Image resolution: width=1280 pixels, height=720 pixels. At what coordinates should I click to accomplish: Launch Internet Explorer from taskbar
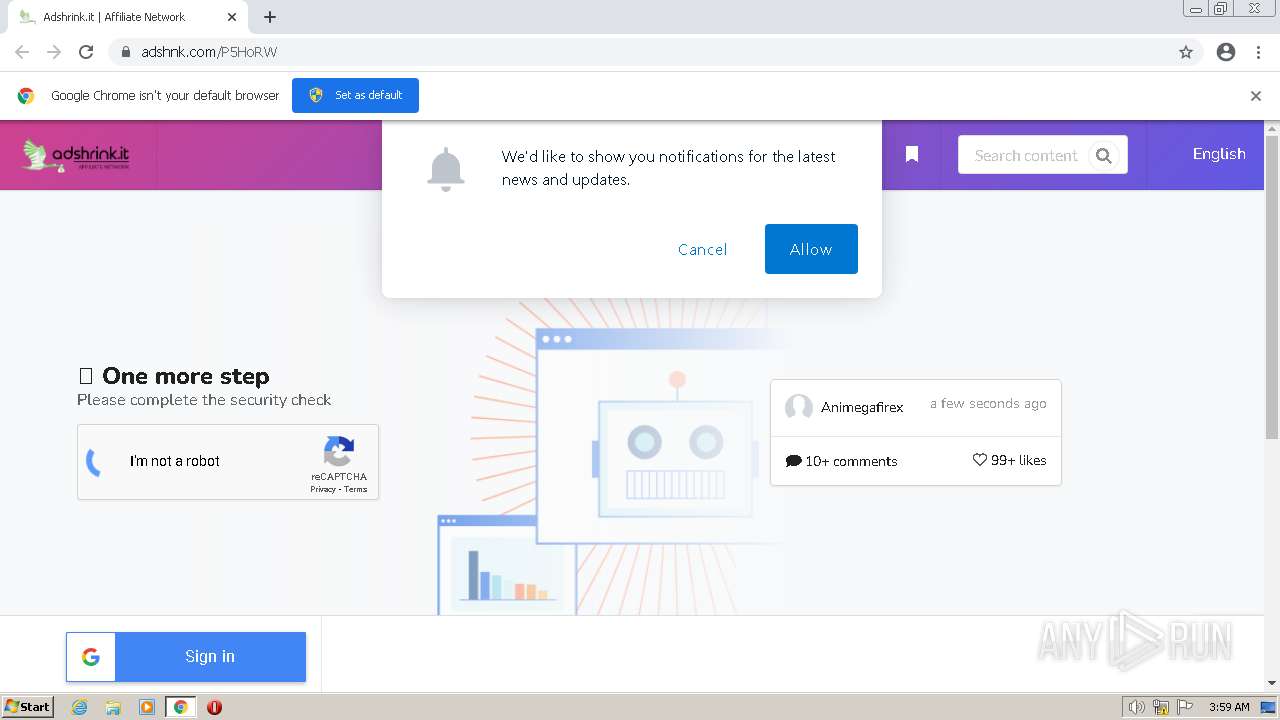80,707
